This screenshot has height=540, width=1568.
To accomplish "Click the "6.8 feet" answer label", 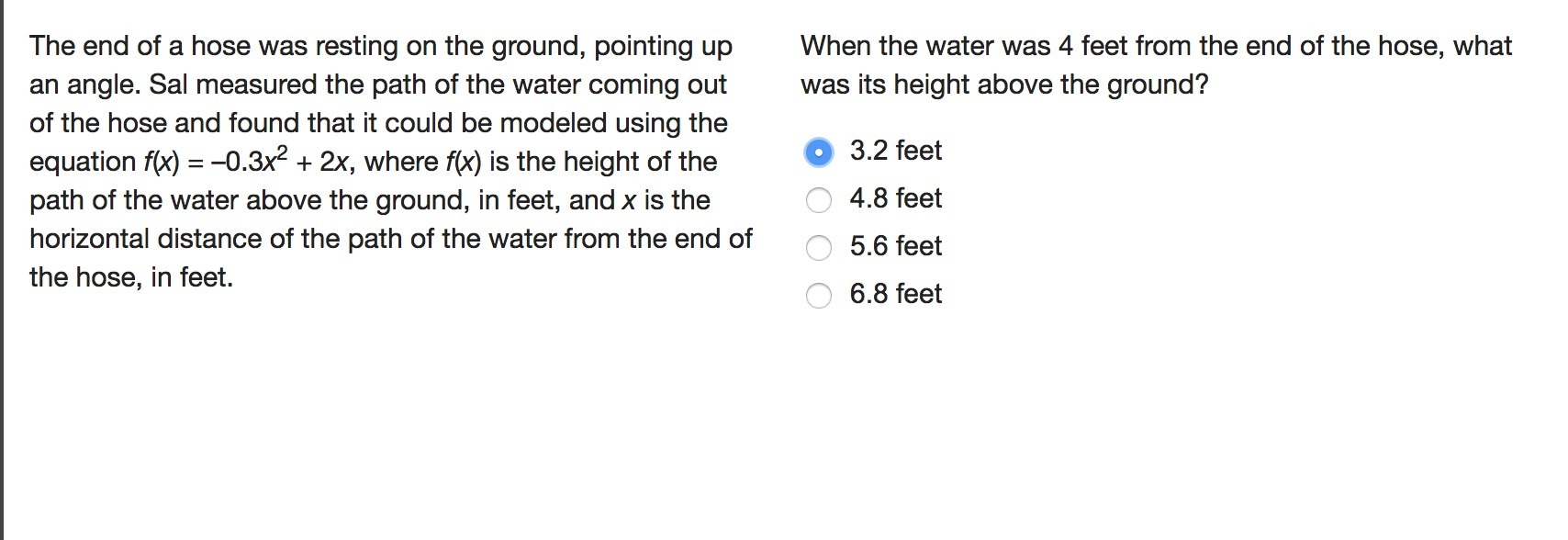I will (895, 294).
